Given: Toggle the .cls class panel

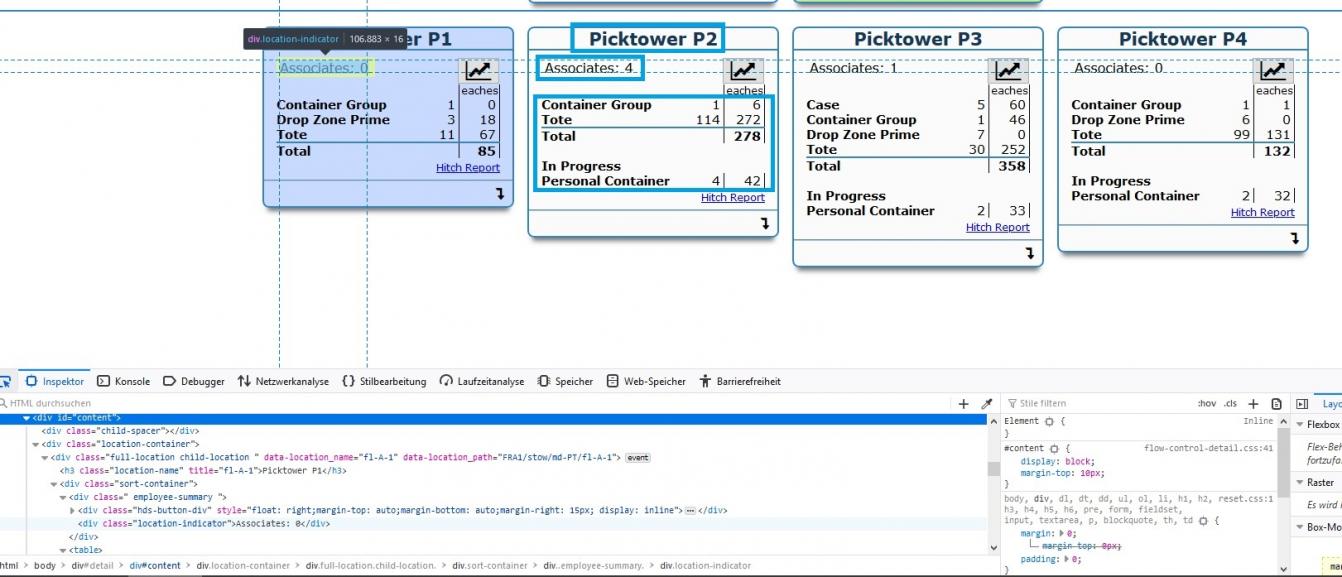Looking at the screenshot, I should pyautogui.click(x=1231, y=404).
